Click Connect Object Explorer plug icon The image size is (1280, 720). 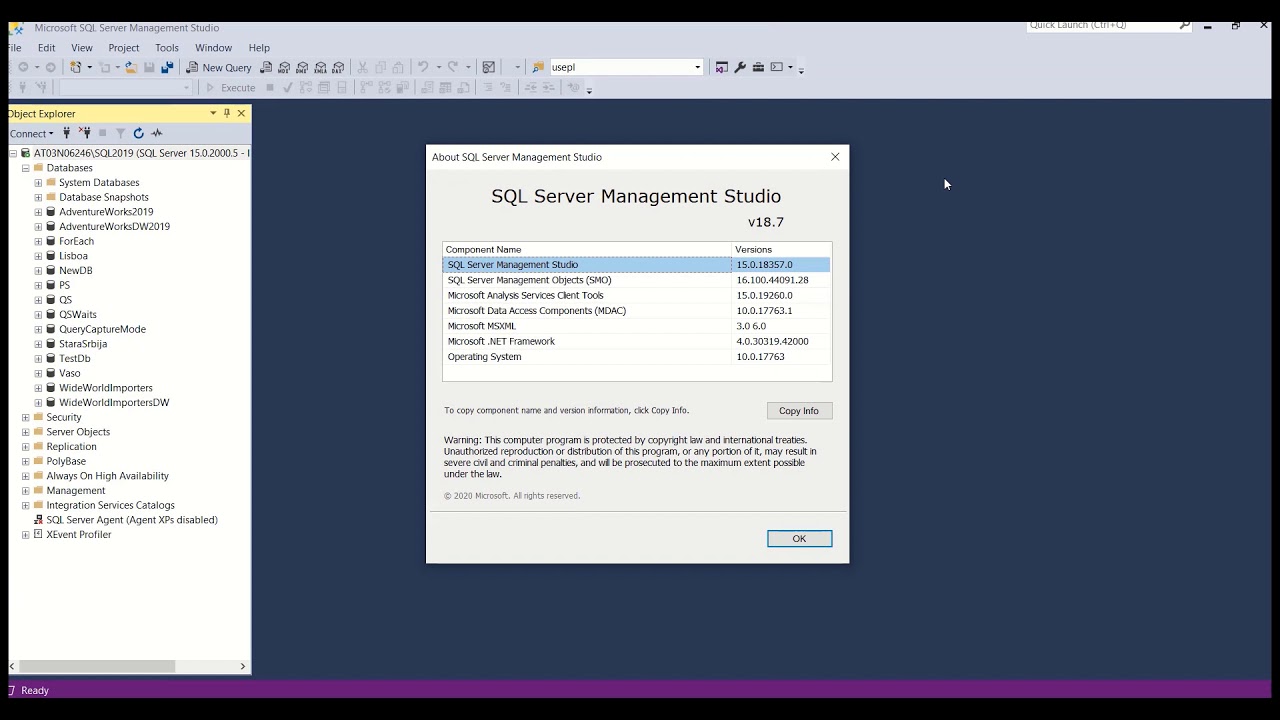[67, 133]
